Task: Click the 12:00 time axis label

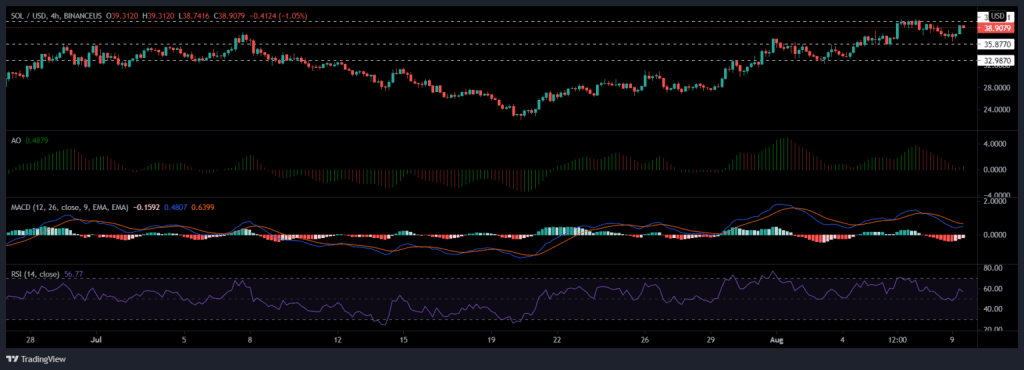Action: (x=898, y=340)
